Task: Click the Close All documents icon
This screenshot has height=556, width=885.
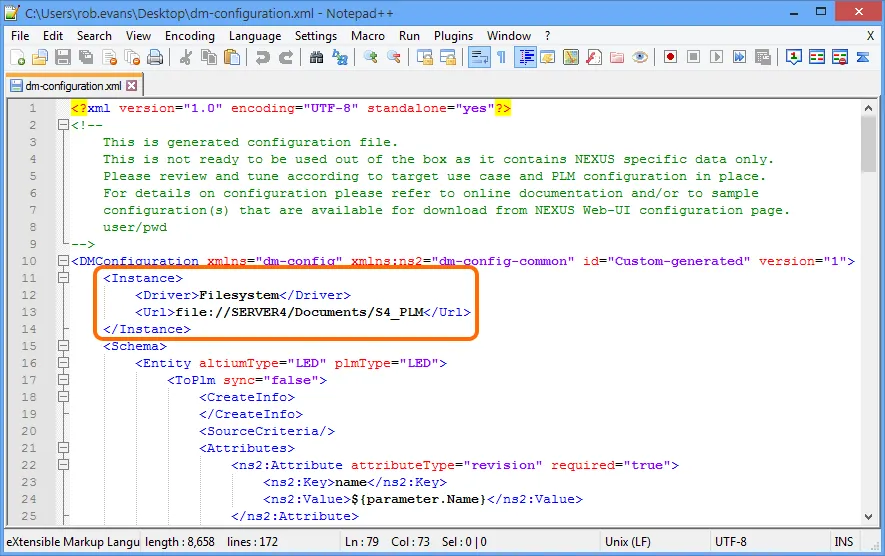Action: tap(133, 57)
